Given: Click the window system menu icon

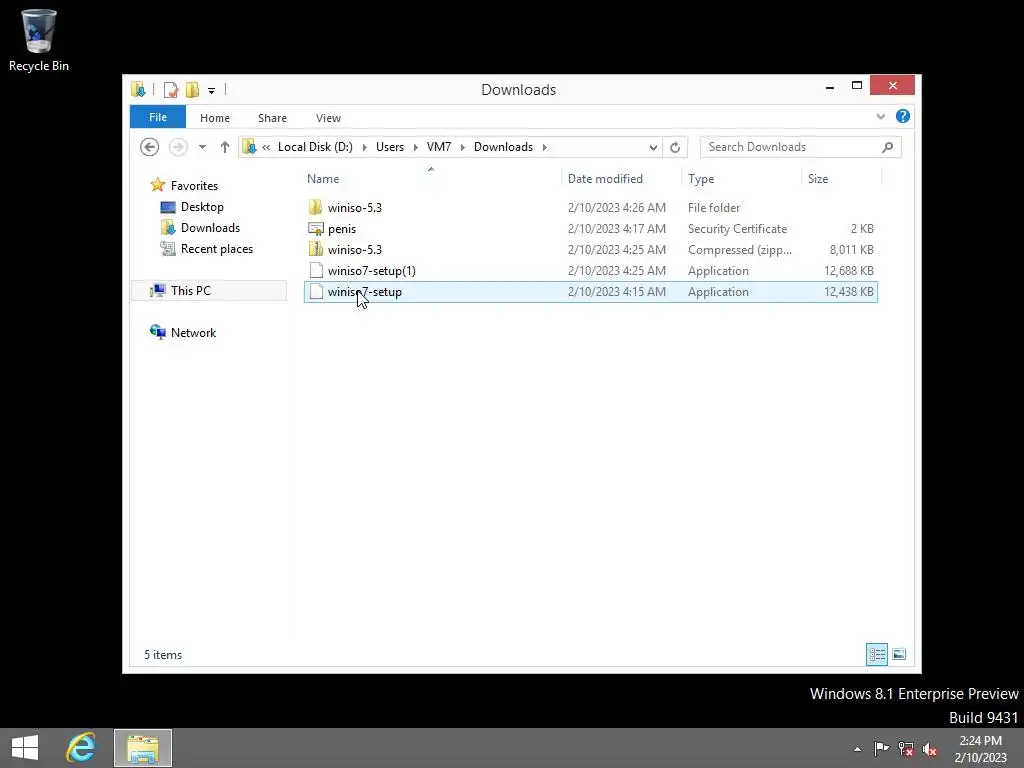Looking at the screenshot, I should pyautogui.click(x=138, y=89).
